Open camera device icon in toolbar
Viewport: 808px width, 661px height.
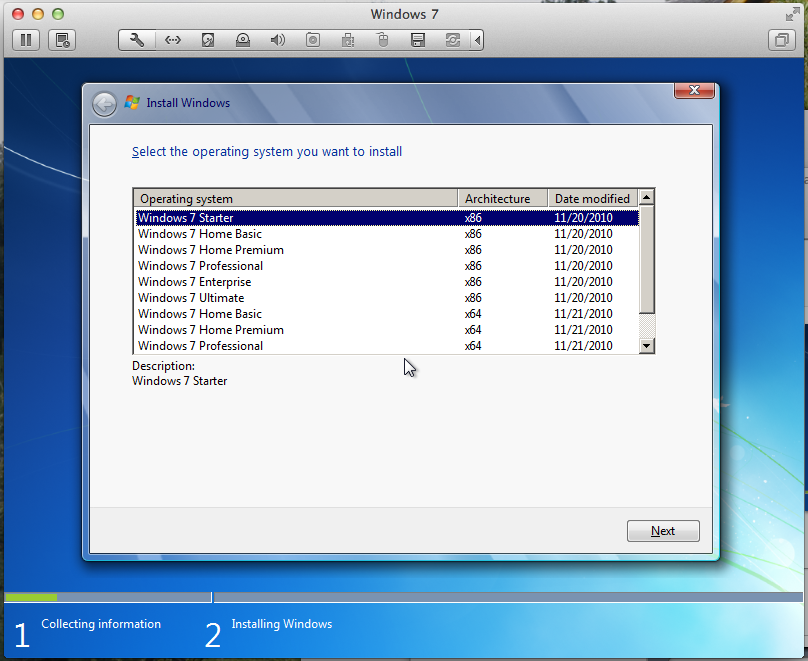tap(313, 40)
